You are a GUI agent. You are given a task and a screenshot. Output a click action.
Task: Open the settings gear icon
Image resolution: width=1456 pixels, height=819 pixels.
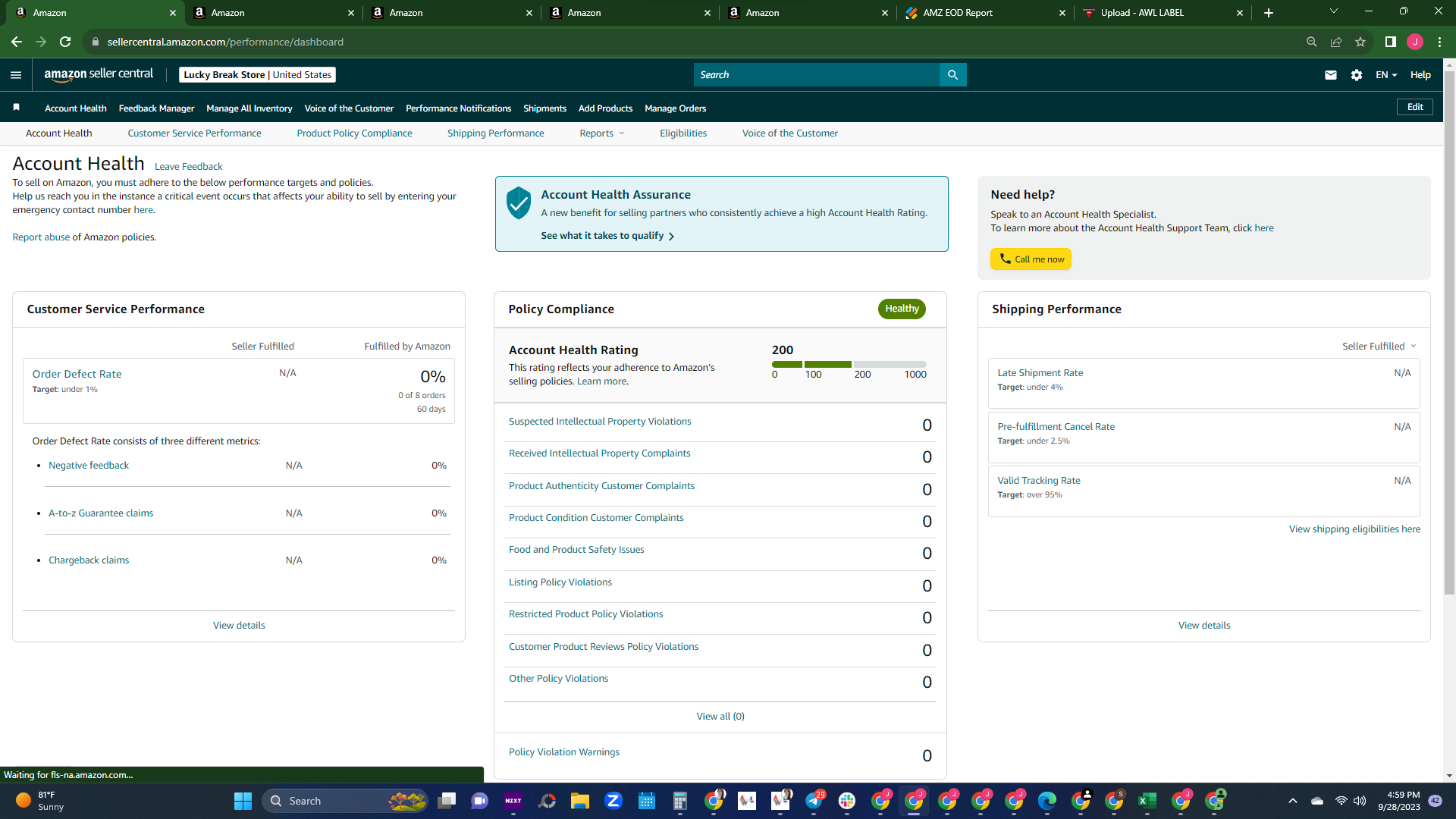(x=1357, y=75)
